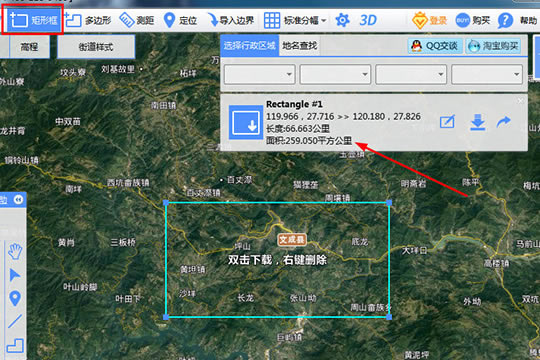Select the 多边形 polygon tool
This screenshot has height=360, width=540.
(88, 20)
